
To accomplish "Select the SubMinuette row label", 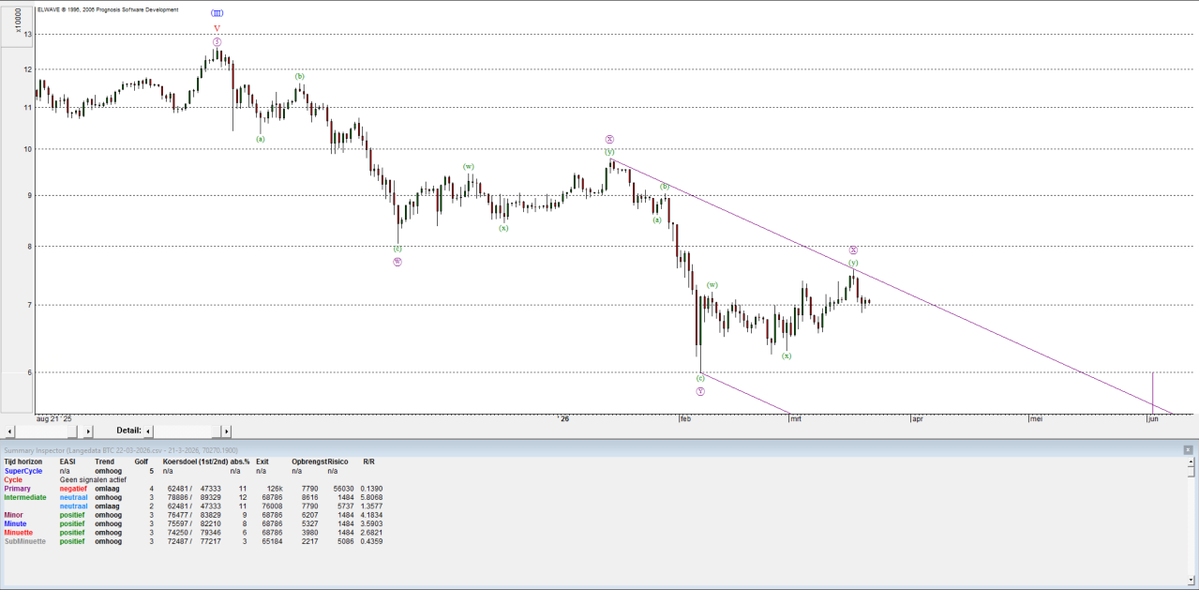I will tap(24, 541).
